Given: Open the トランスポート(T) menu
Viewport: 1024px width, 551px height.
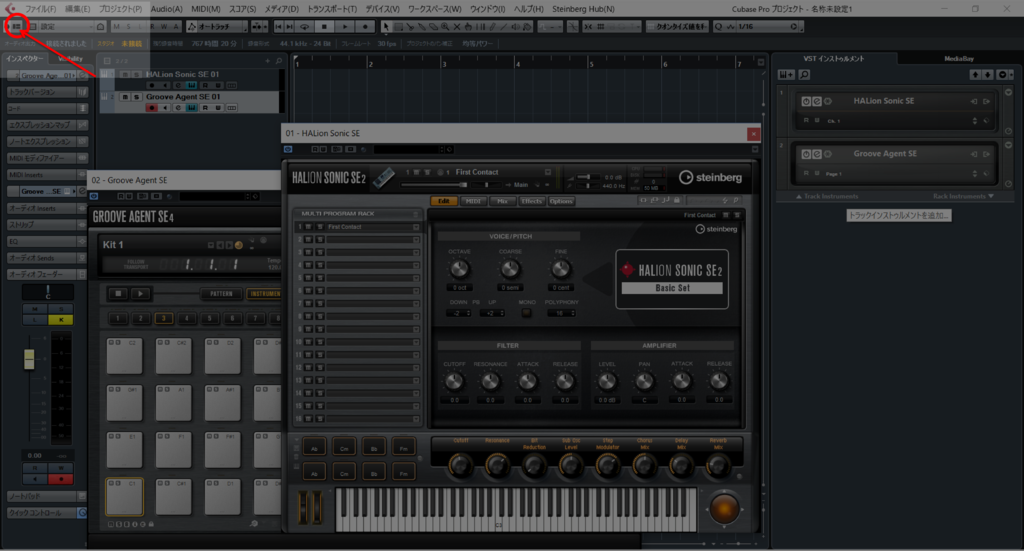Looking at the screenshot, I should [332, 9].
